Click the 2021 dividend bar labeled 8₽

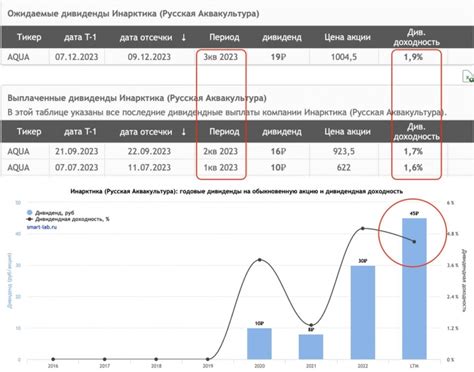pyautogui.click(x=311, y=347)
